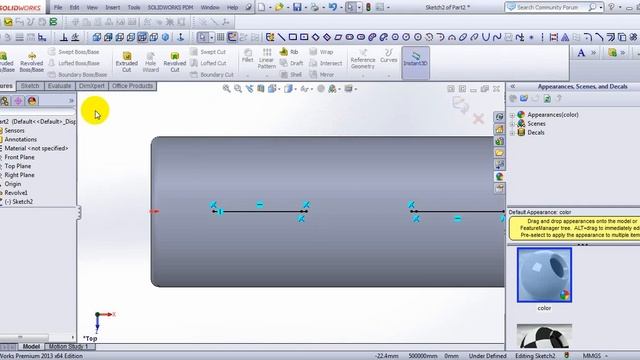The image size is (640, 360).
Task: Click the Zoom to Fit icon
Action: (227, 89)
